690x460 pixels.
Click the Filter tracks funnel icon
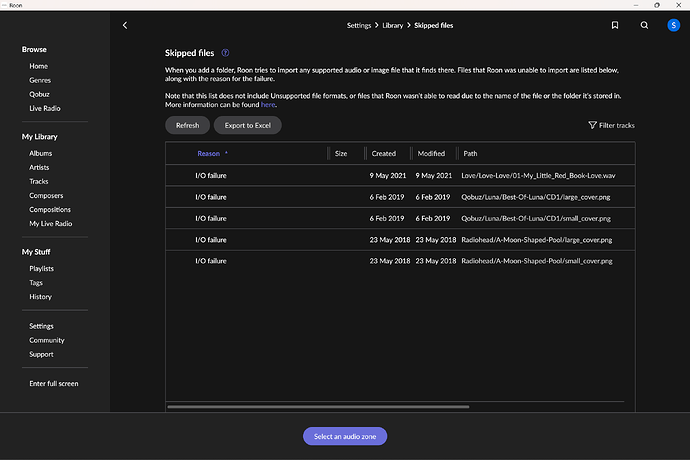point(593,125)
